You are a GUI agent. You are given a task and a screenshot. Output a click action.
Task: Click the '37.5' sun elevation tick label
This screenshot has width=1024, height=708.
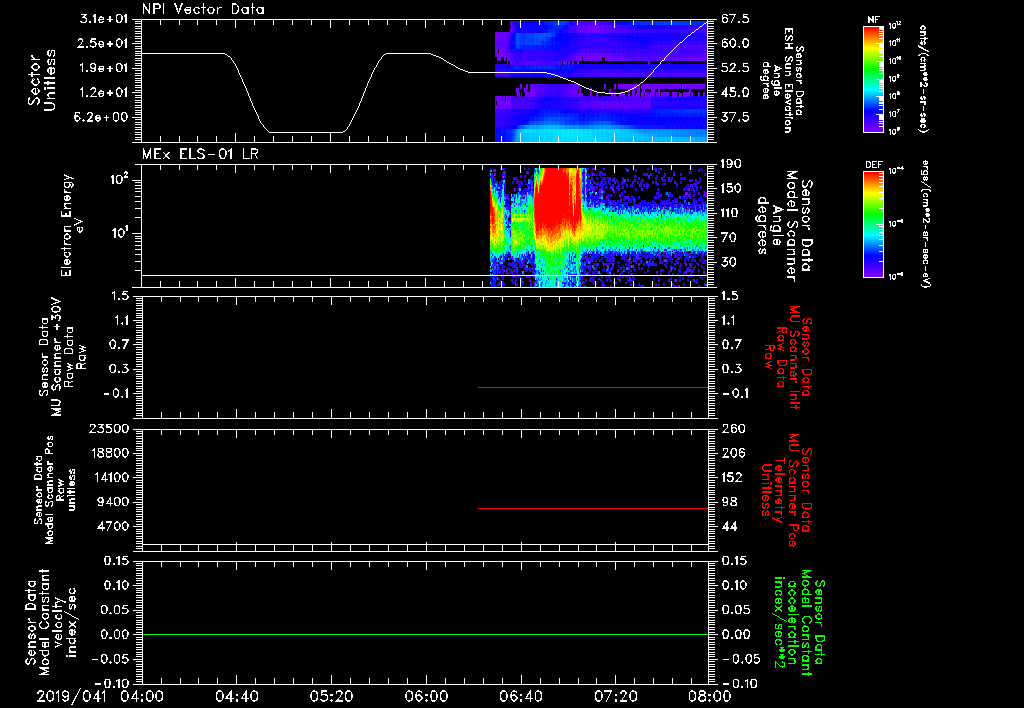click(735, 118)
